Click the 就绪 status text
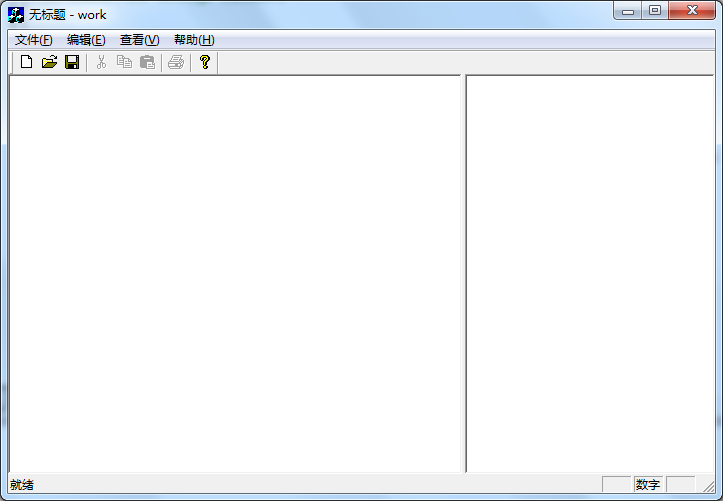 22,484
